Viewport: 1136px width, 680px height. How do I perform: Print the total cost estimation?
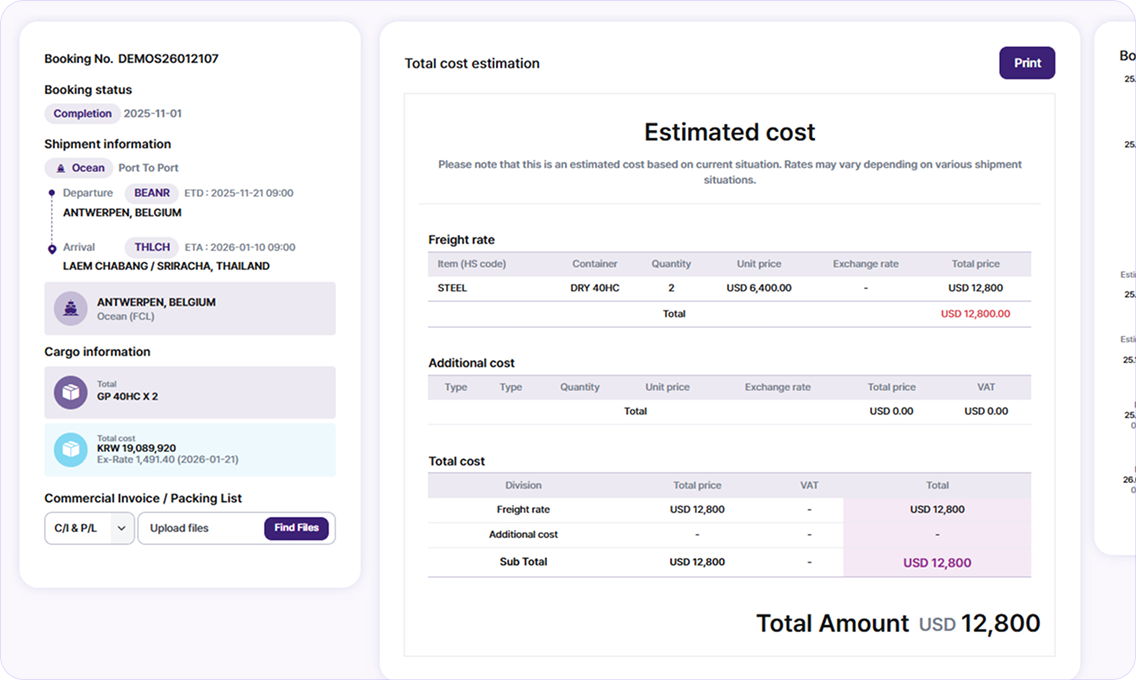(x=1027, y=63)
